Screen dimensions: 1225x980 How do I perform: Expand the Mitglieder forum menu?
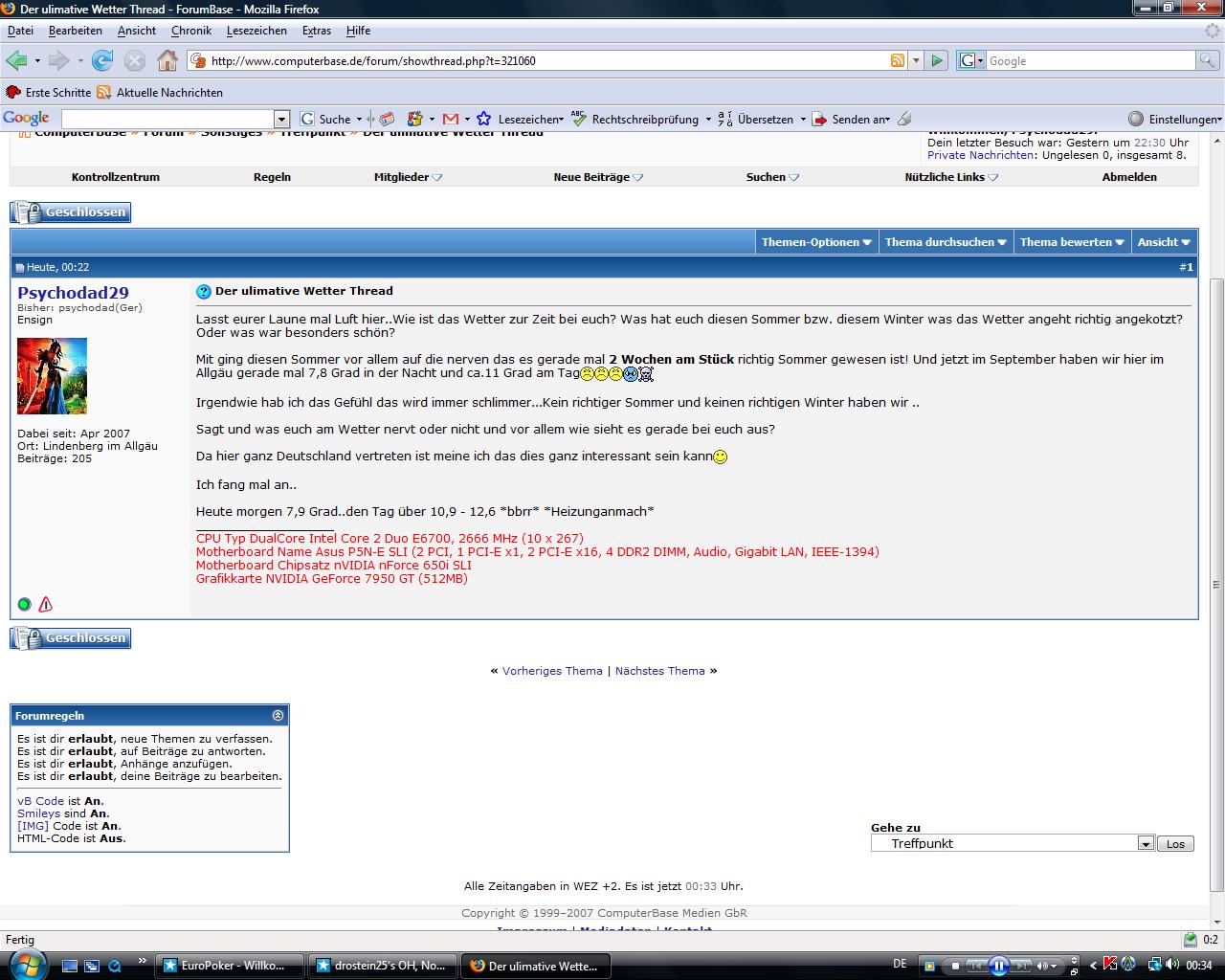(408, 177)
